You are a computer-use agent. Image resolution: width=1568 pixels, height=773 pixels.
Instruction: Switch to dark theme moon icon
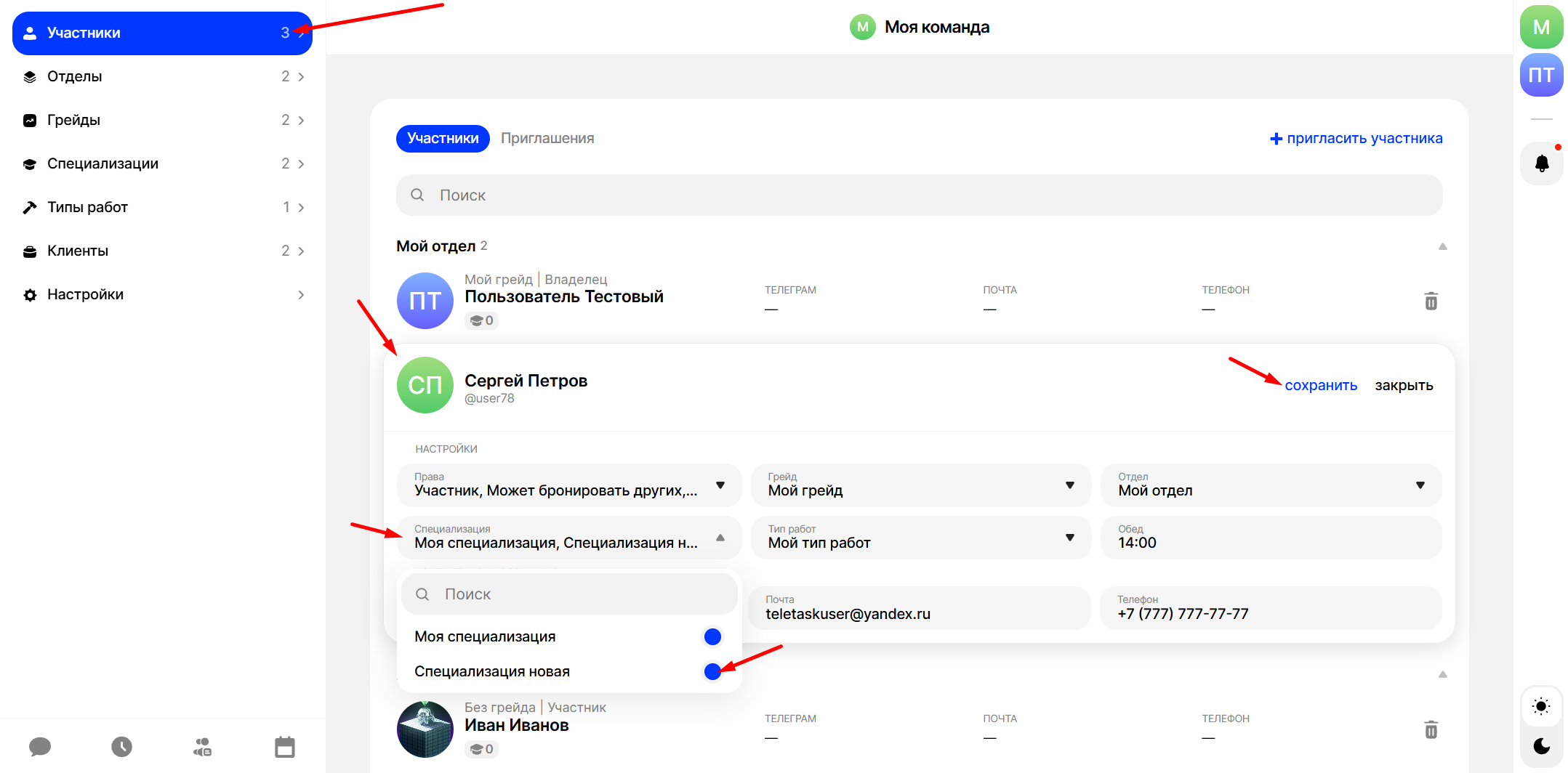point(1540,746)
